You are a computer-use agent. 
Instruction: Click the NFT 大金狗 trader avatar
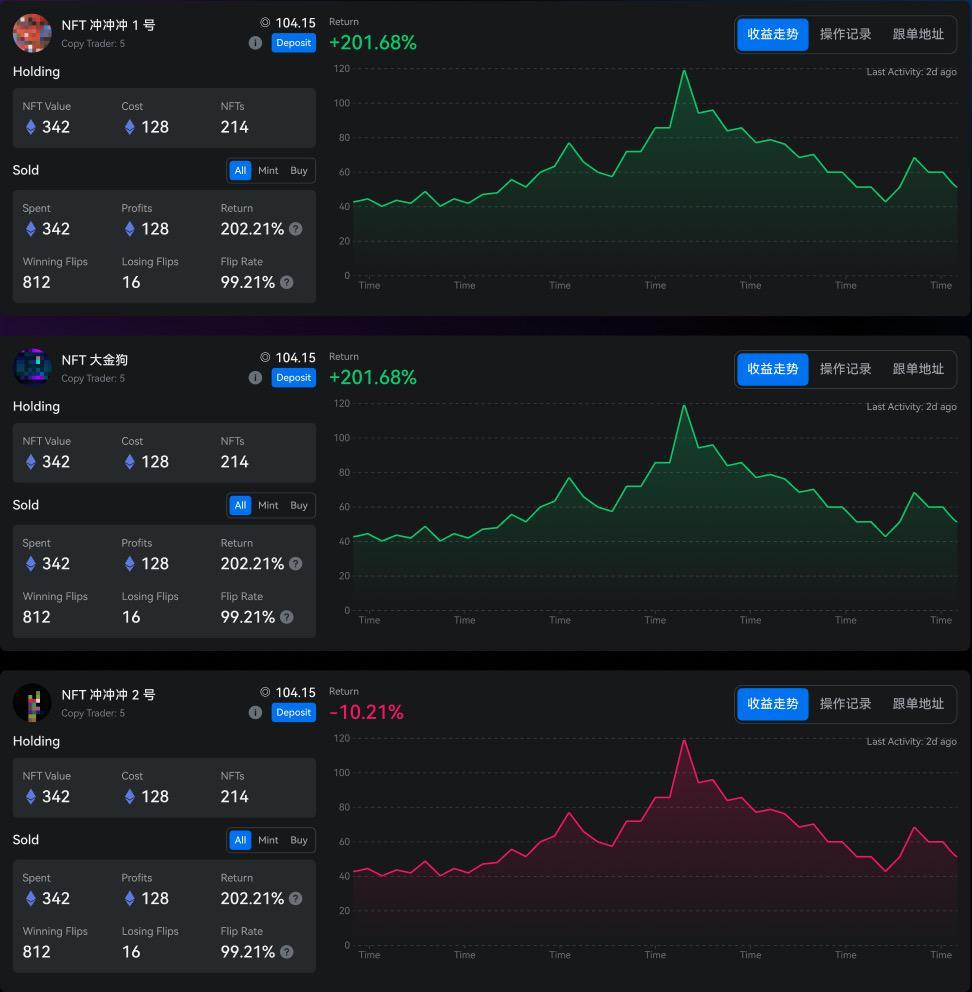pos(32,367)
